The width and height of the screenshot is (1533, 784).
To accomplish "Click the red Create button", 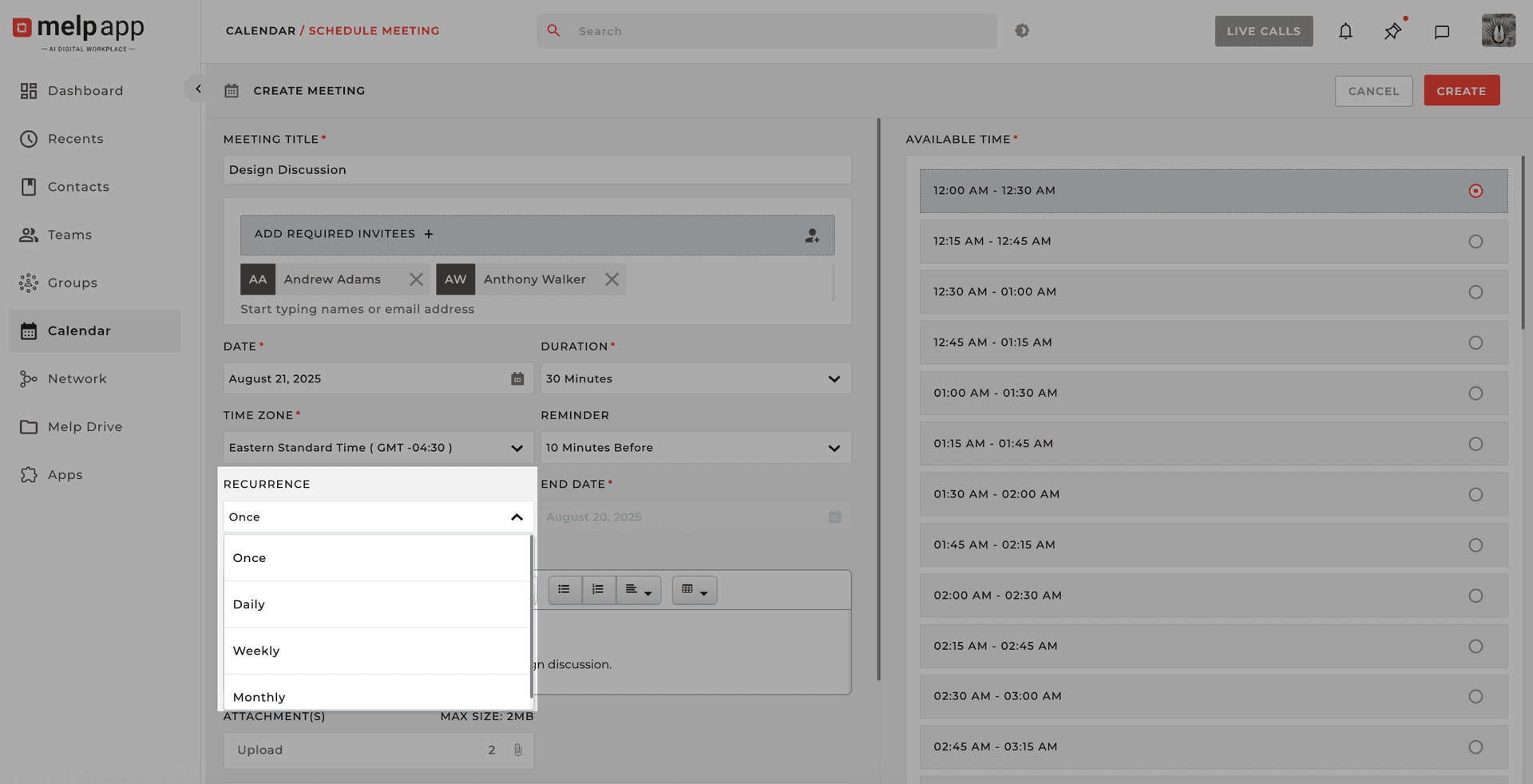I will 1461,91.
